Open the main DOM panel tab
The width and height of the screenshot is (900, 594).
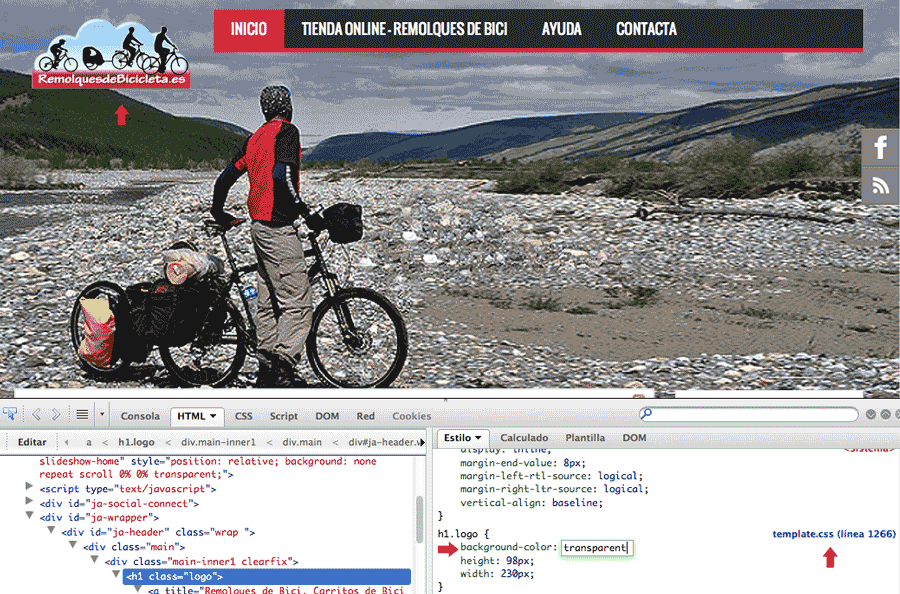327,416
